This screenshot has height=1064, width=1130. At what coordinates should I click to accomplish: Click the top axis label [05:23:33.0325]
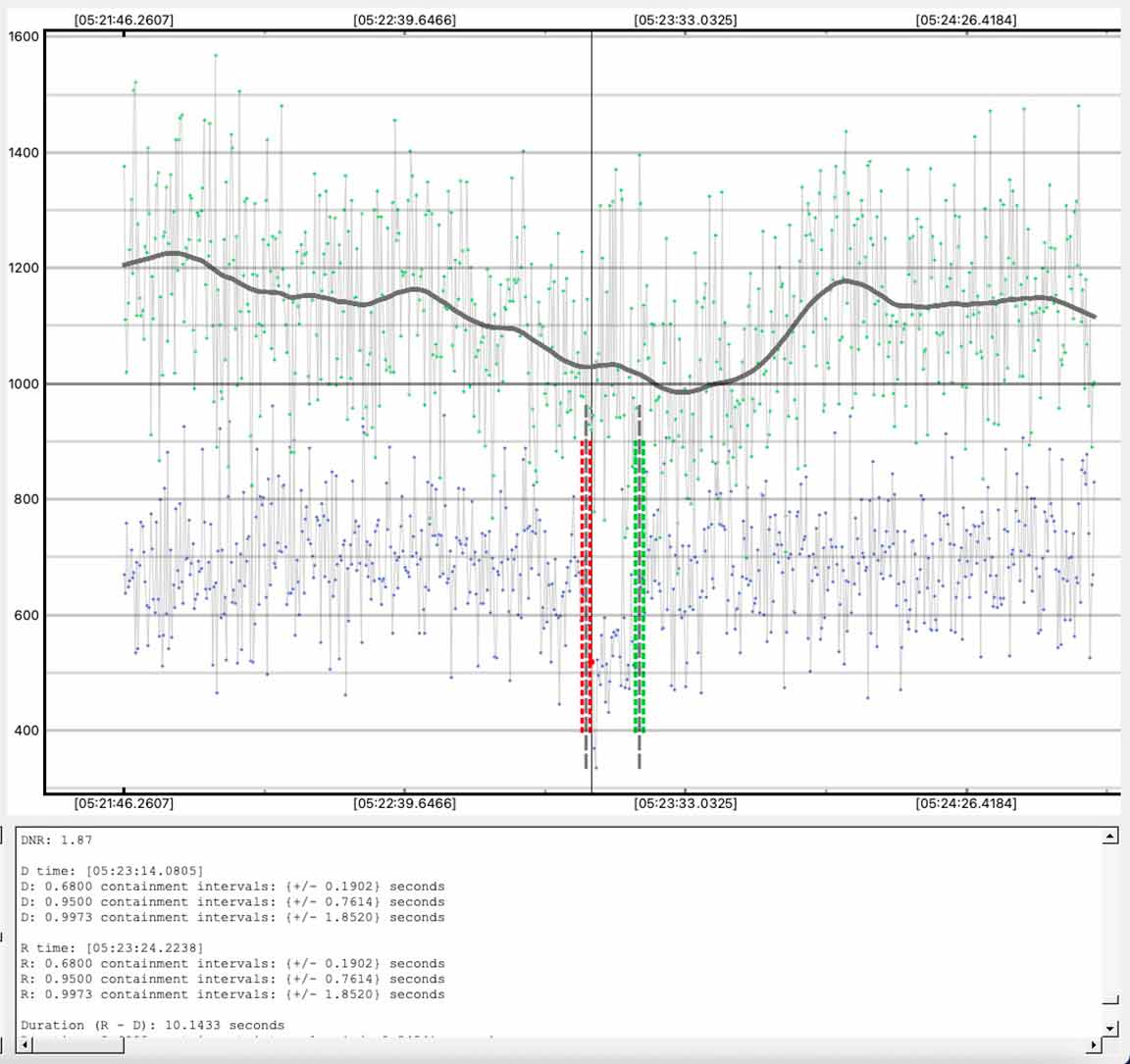[686, 21]
